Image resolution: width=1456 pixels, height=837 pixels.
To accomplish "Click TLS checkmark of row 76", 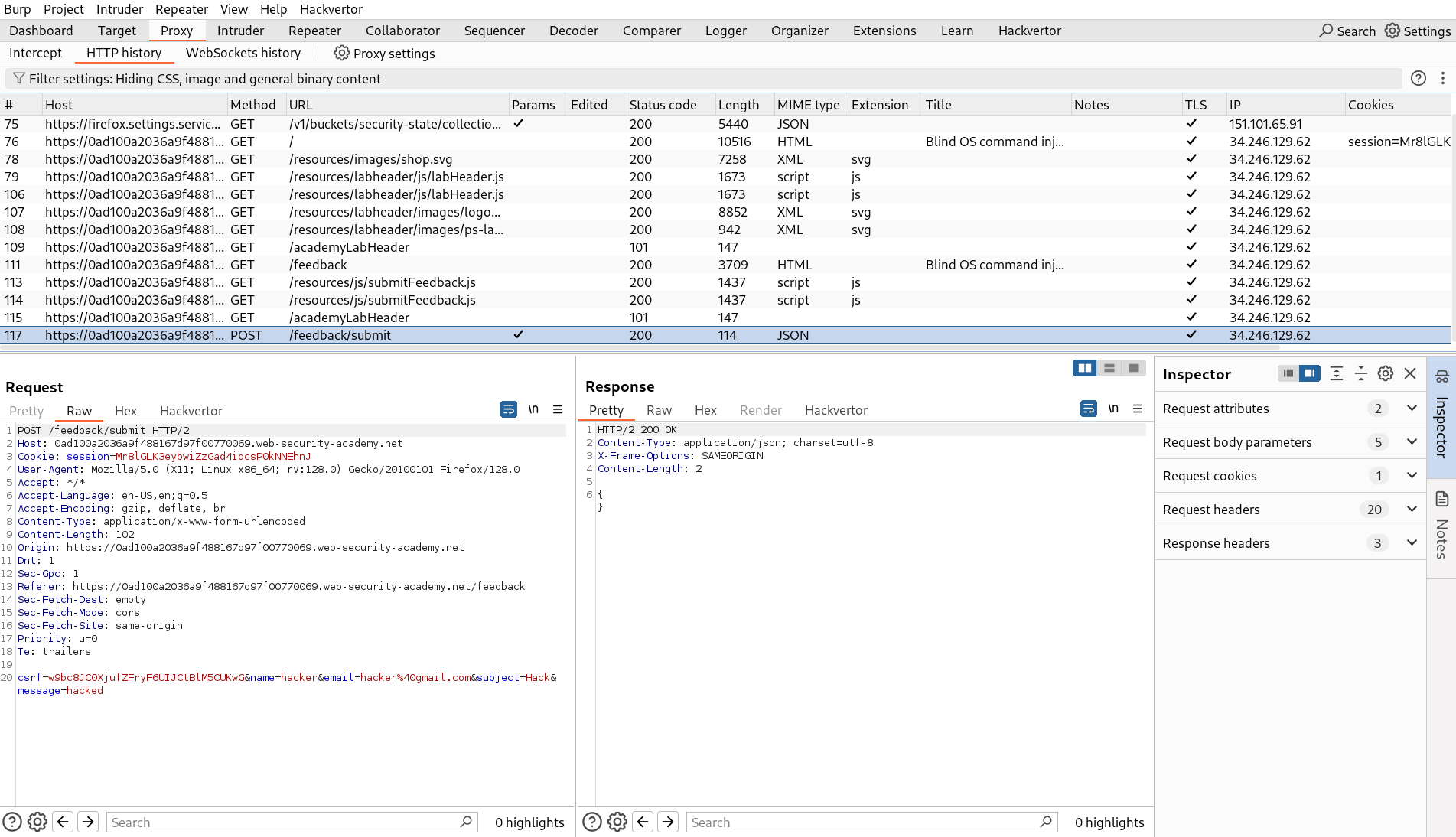I will 1191,141.
